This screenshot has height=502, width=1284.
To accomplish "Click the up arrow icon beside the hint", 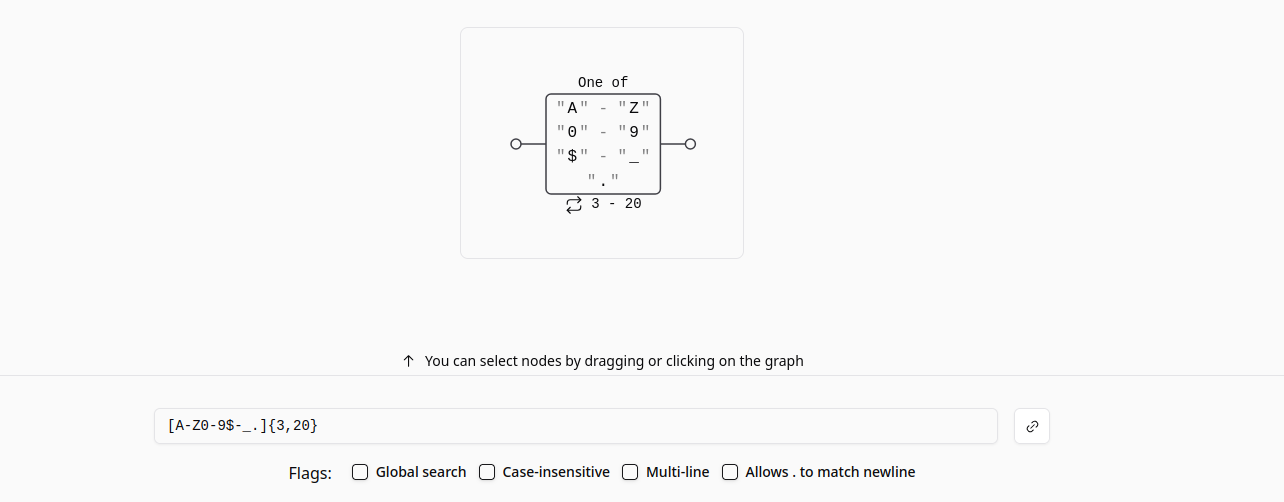I will 408,361.
